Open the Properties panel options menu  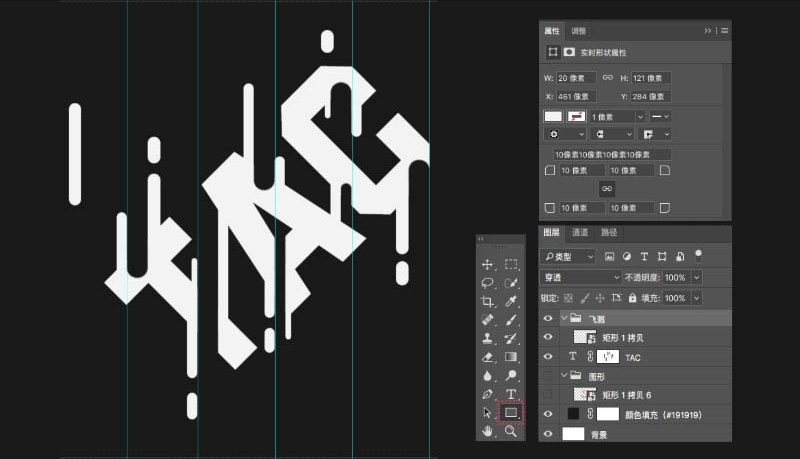click(x=724, y=31)
